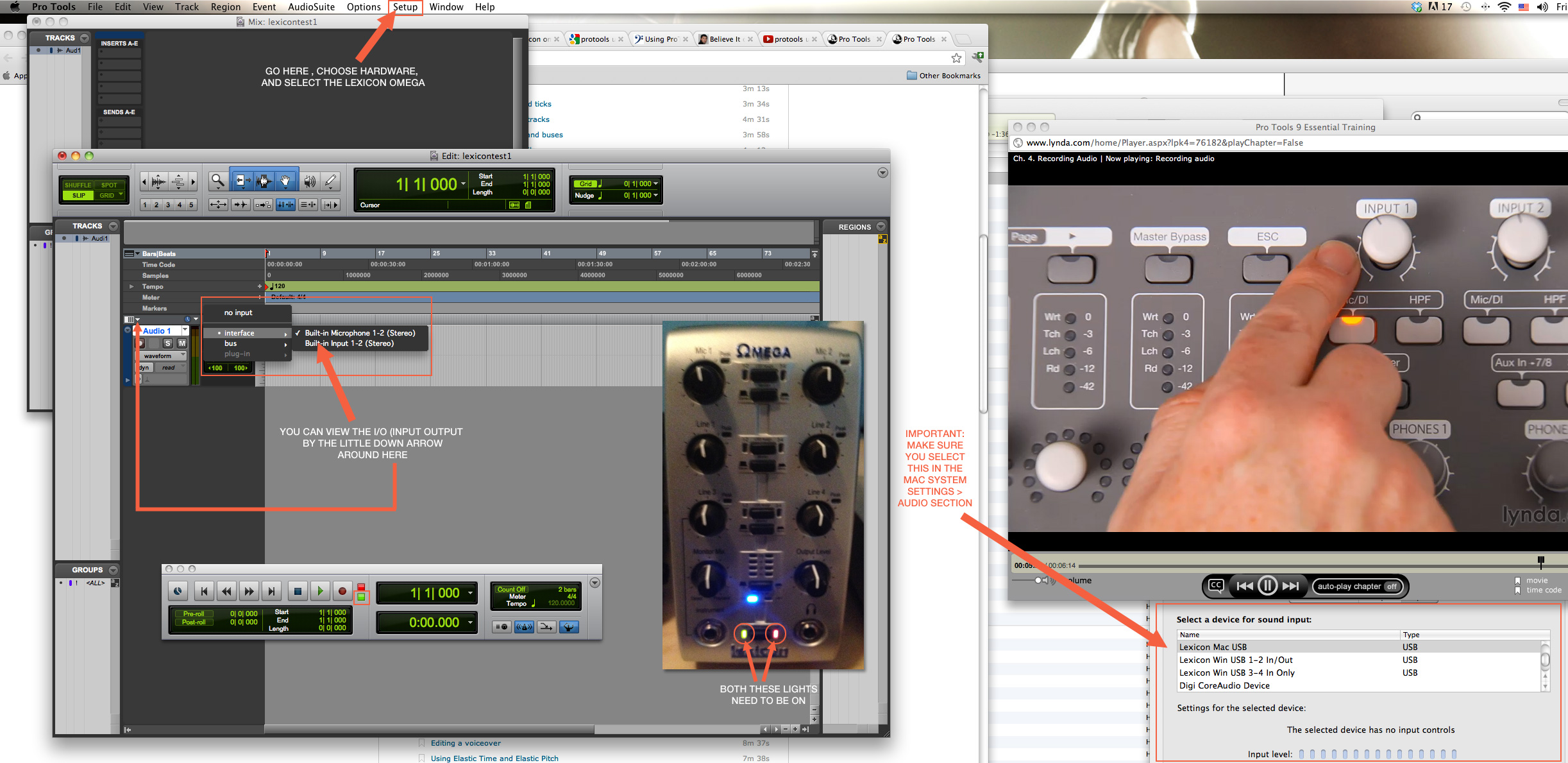Toggle Link Track and Edit Selection

click(x=308, y=205)
